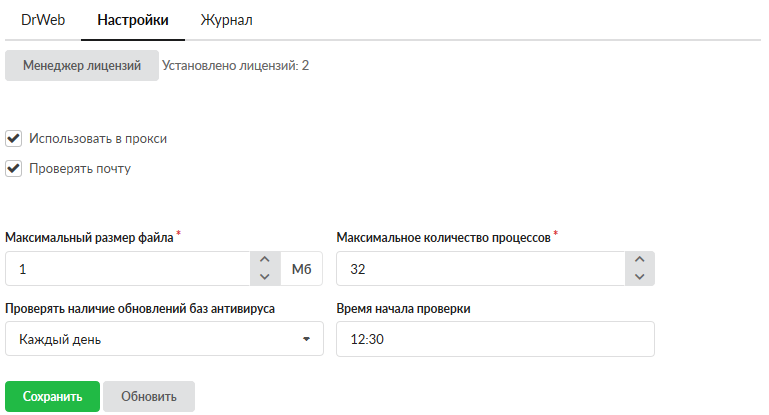Click the Максимальное количество процессов label
The image size is (769, 415).
[x=443, y=237]
